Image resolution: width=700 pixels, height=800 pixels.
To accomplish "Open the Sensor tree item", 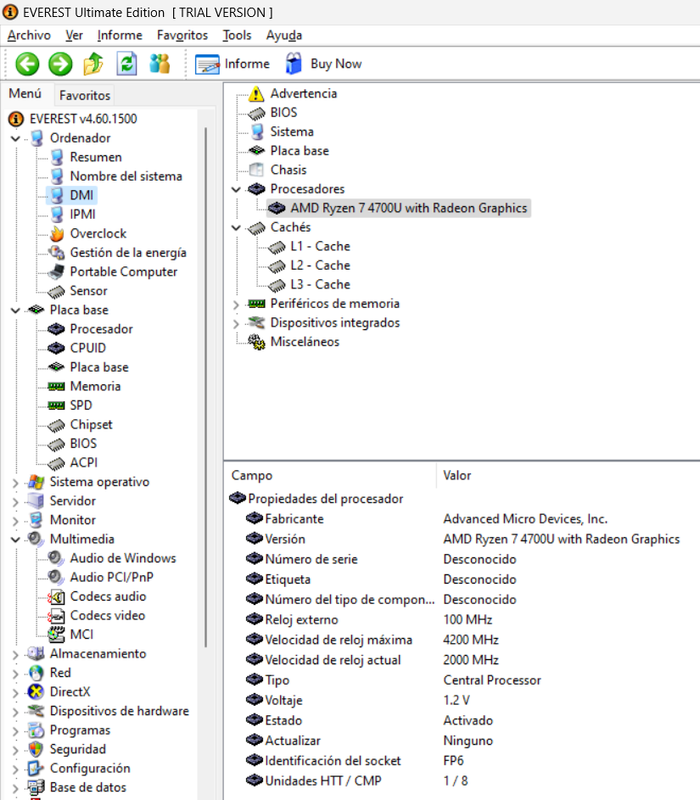I will point(88,291).
